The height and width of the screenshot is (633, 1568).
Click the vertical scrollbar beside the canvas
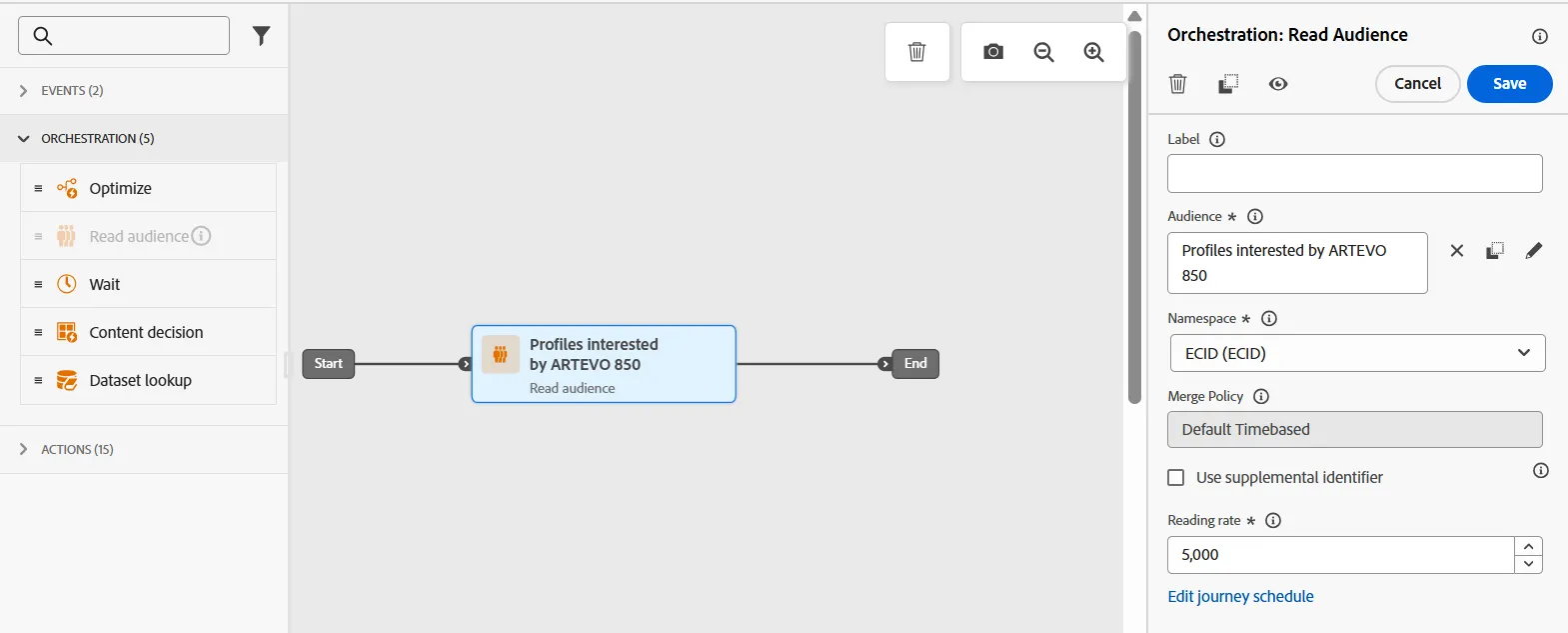point(1134,217)
